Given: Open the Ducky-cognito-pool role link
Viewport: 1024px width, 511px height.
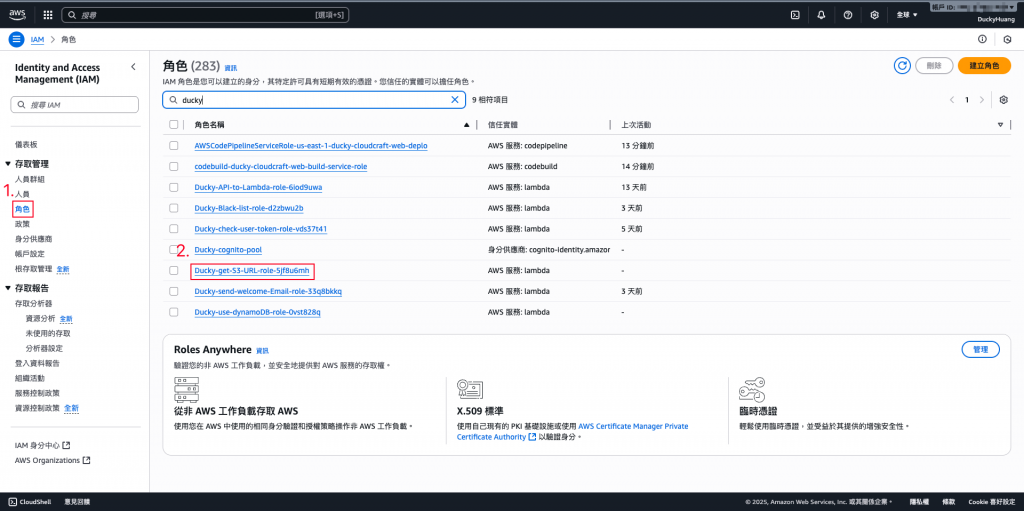Looking at the screenshot, I should pyautogui.click(x=229, y=250).
